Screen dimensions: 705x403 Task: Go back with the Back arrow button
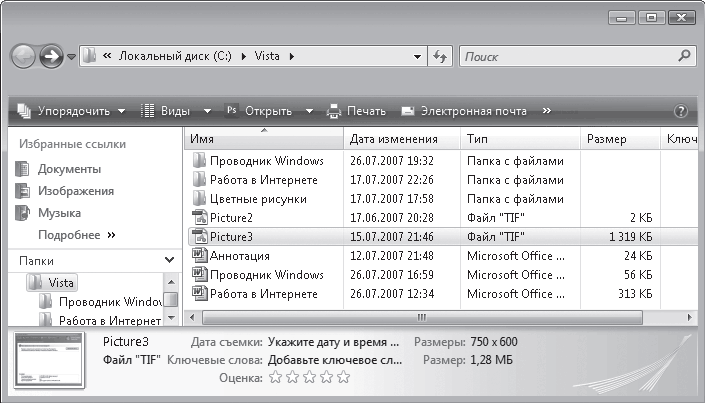[x=22, y=56]
